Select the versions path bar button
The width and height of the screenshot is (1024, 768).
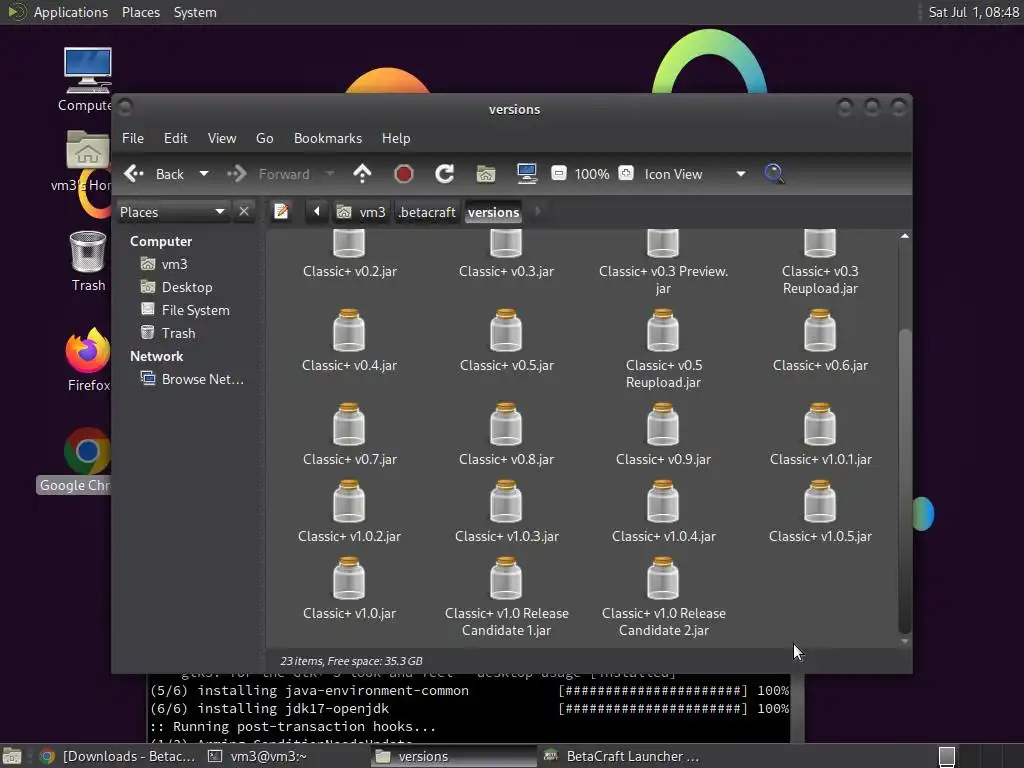click(494, 212)
